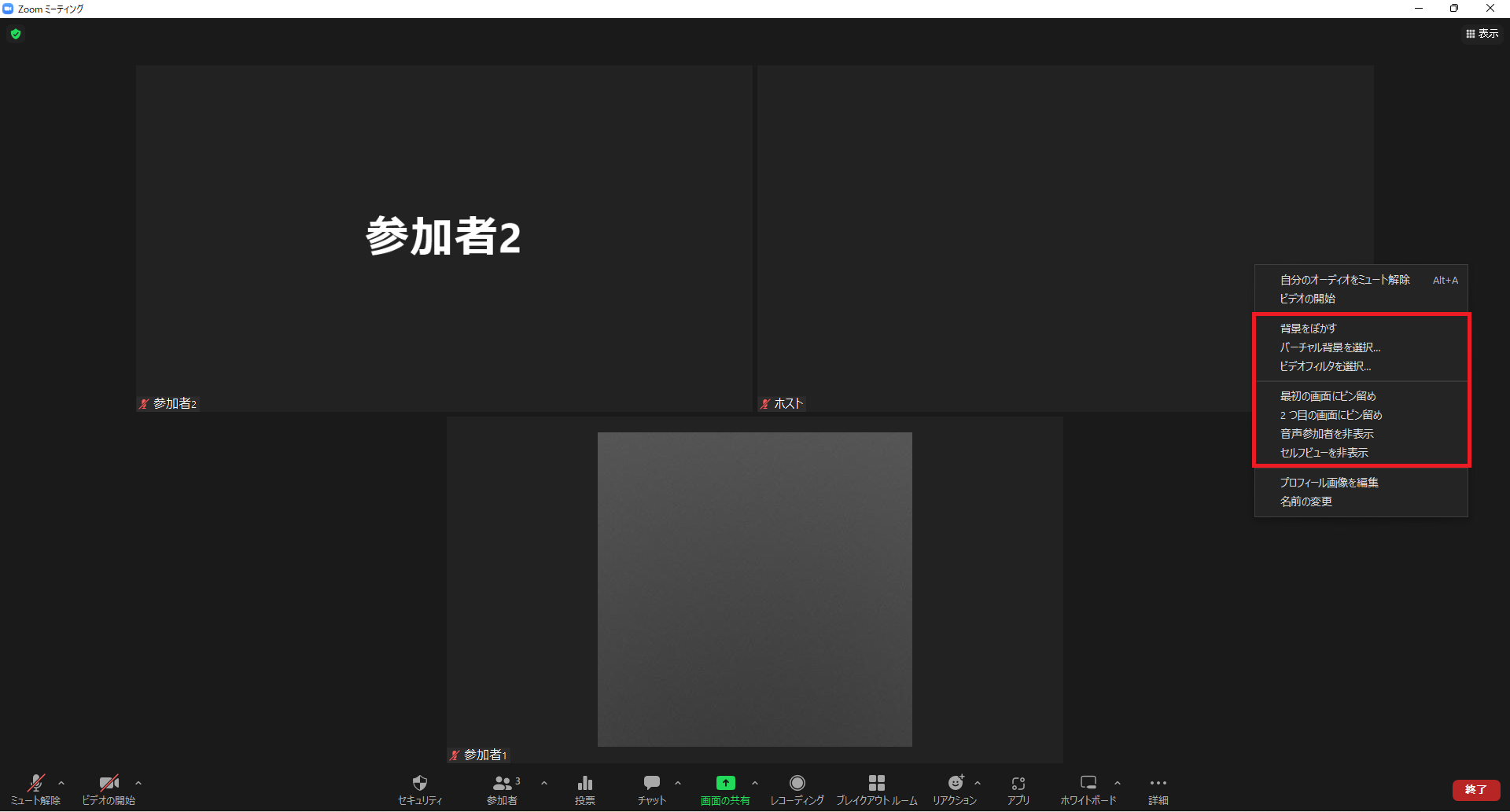Expand the arrow next to Reactions (リアクション)
Viewport: 1510px width, 812px height.
978,783
